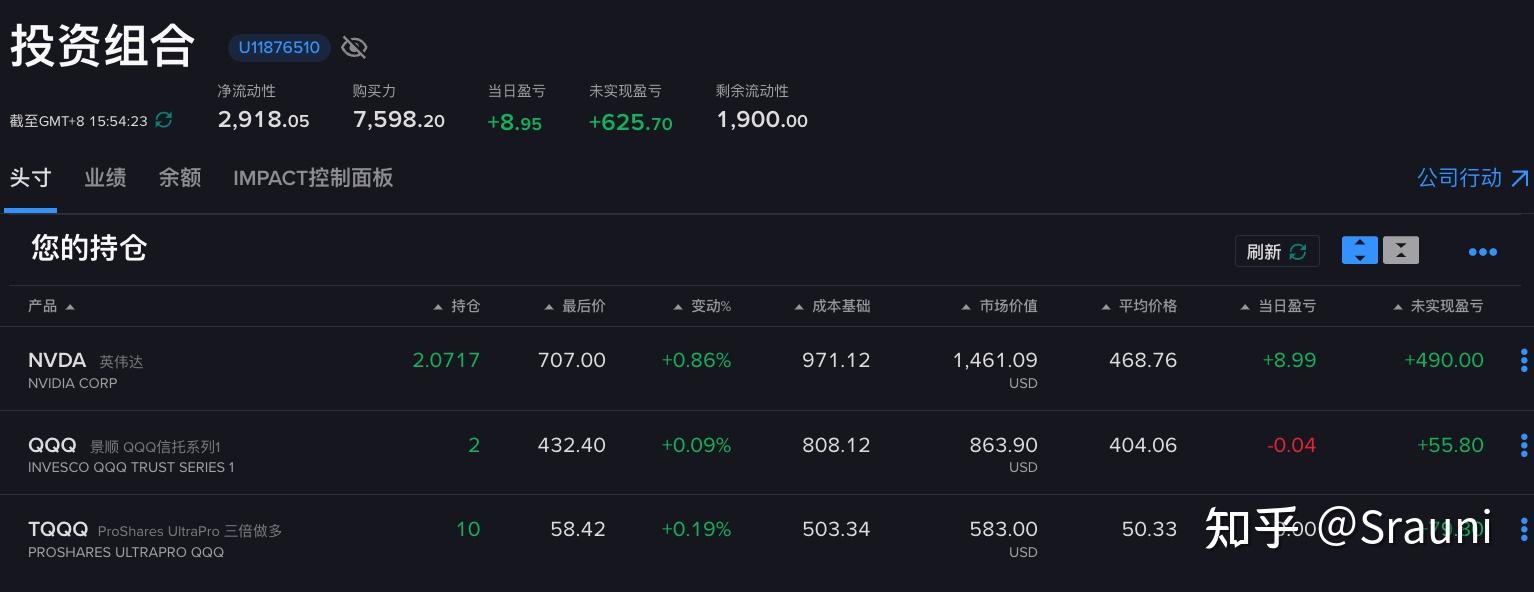Screen dimensions: 1534x592
Task: Open the holdings three-dot more menu
Action: pyautogui.click(x=1482, y=252)
